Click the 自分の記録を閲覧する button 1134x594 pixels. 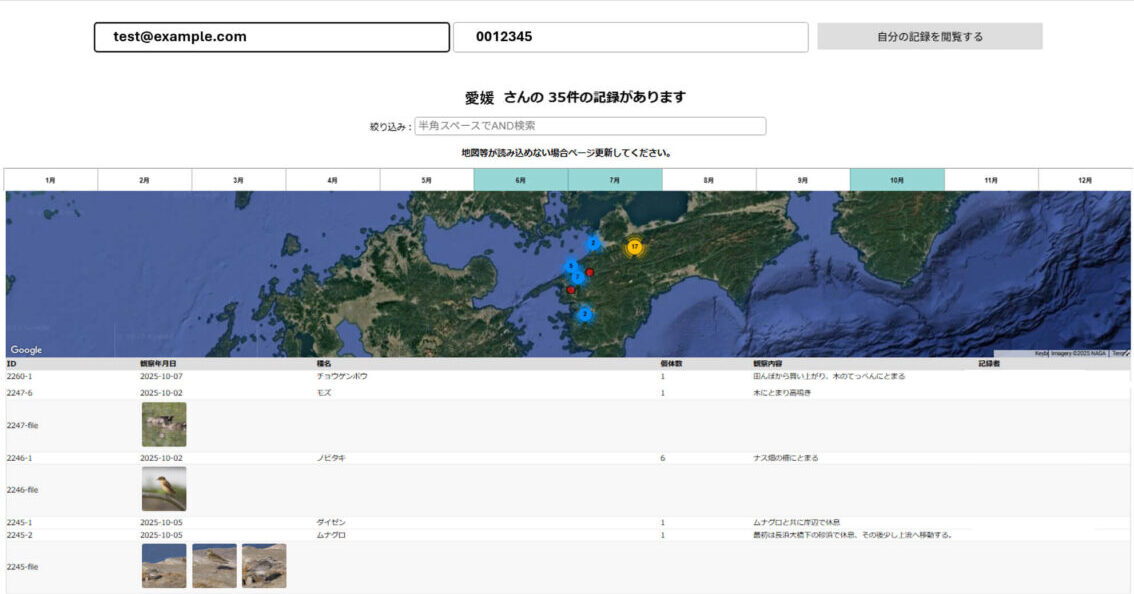(x=929, y=37)
